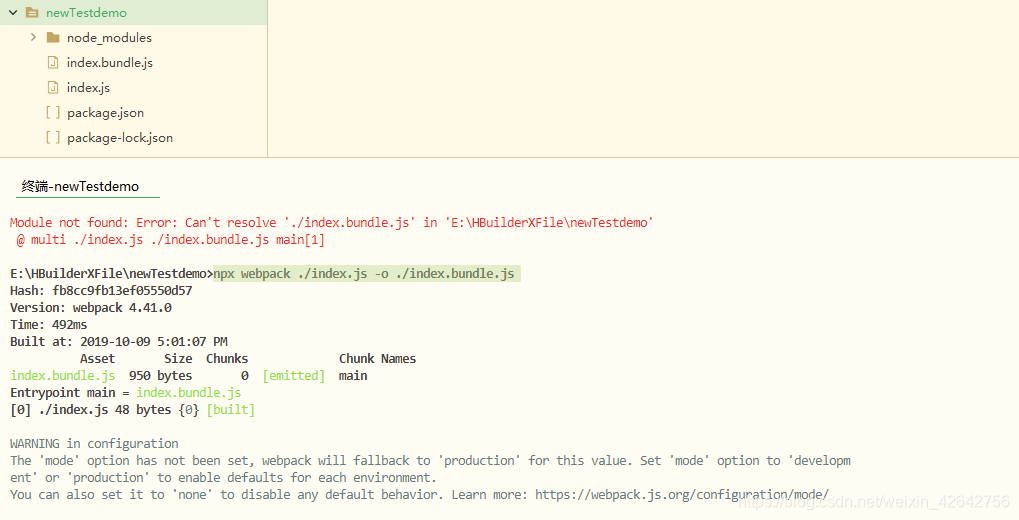Screen dimensions: 1019x520
Task: Click the 'Entrypoint main' line
Action: pyautogui.click(x=125, y=393)
